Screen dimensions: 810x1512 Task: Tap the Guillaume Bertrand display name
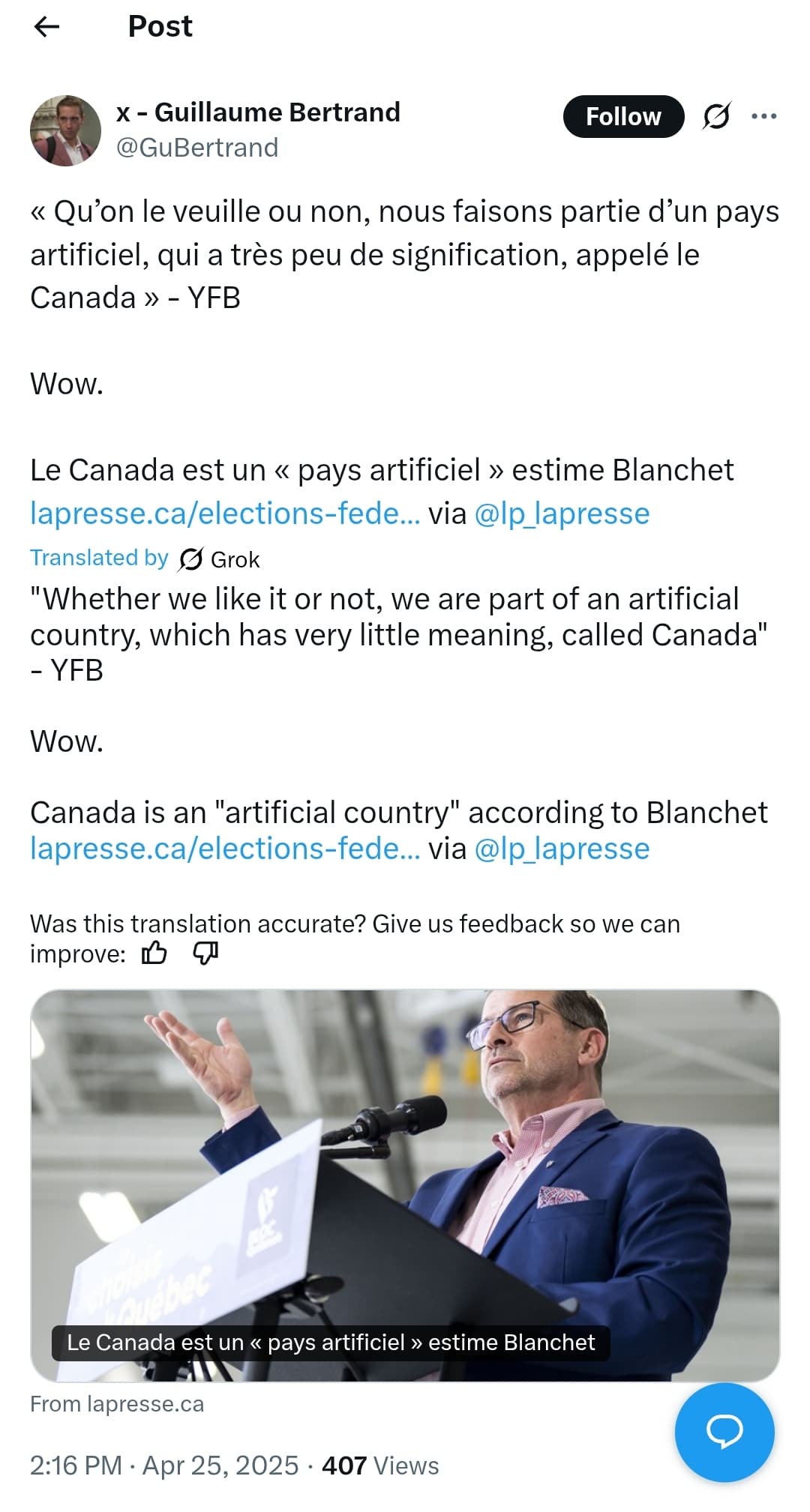(x=259, y=112)
